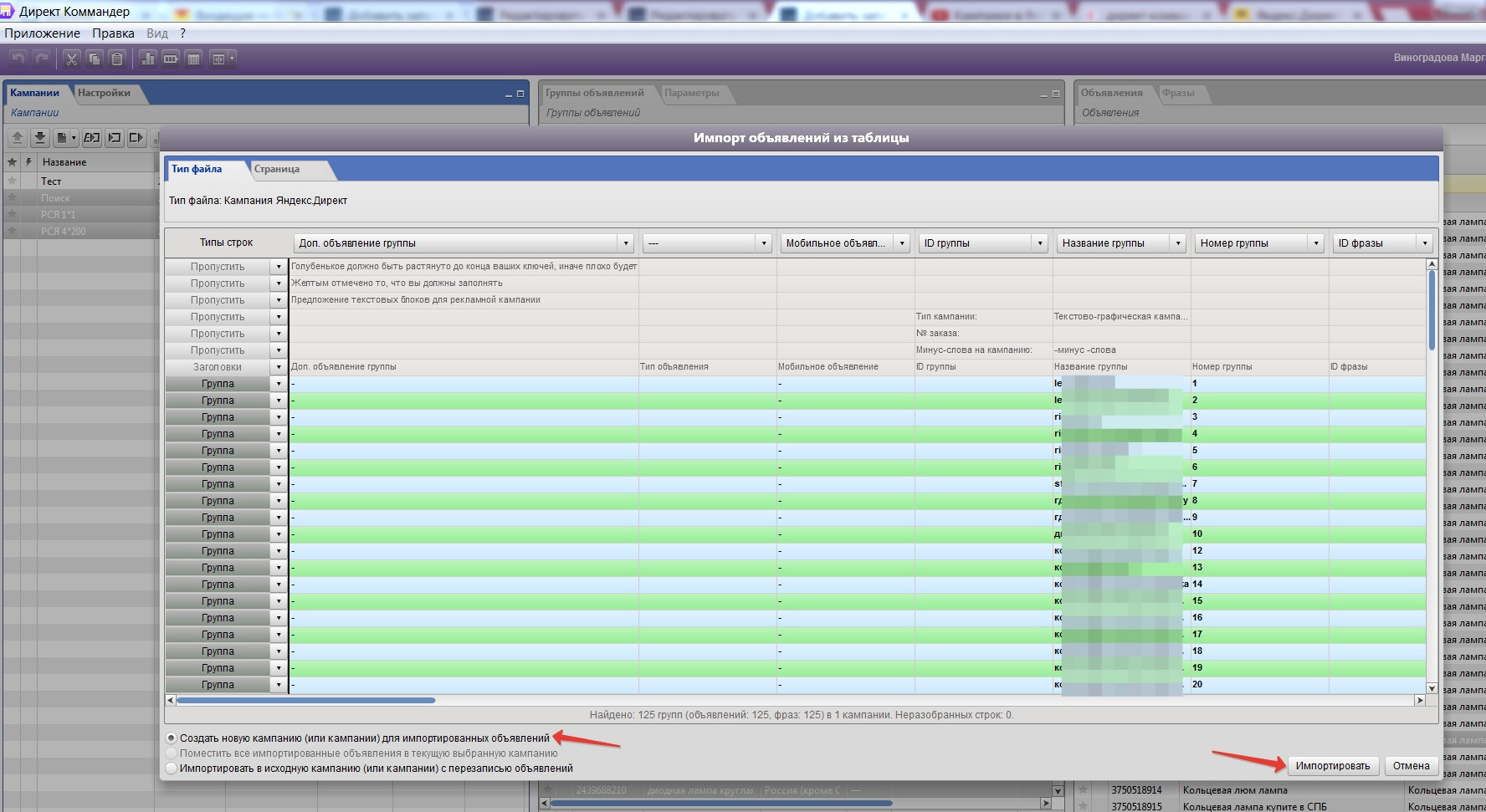This screenshot has width=1486, height=812.
Task: Click the lightning bolt column header icon
Action: point(28,162)
